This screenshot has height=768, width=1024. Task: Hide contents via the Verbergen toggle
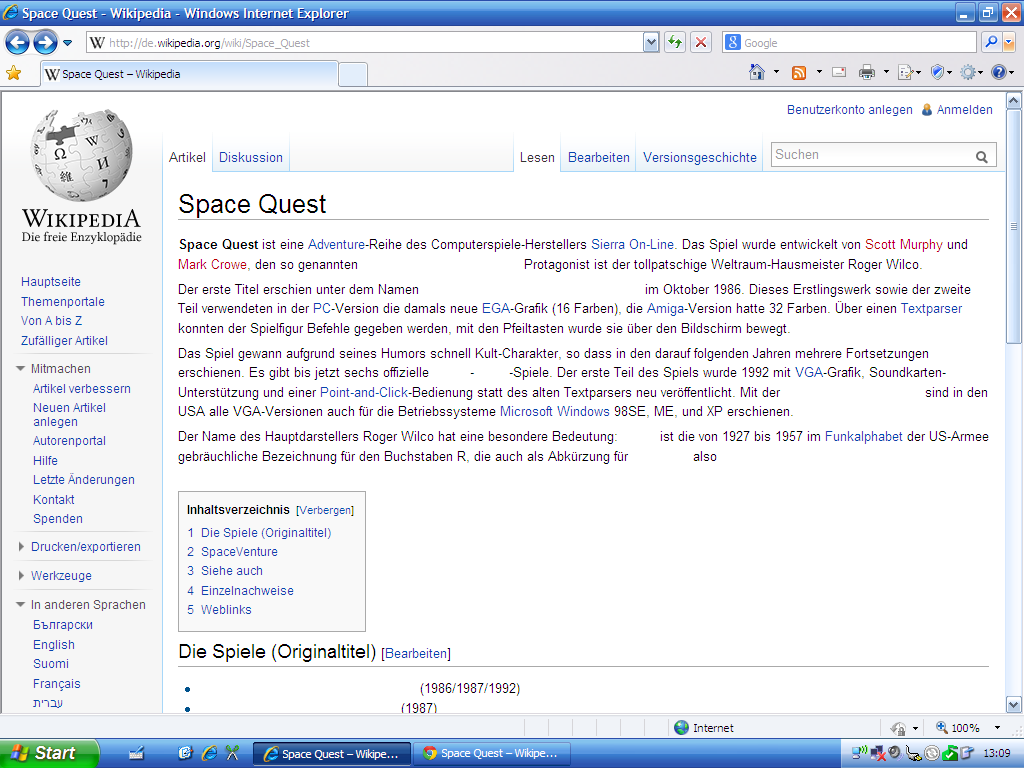[325, 510]
